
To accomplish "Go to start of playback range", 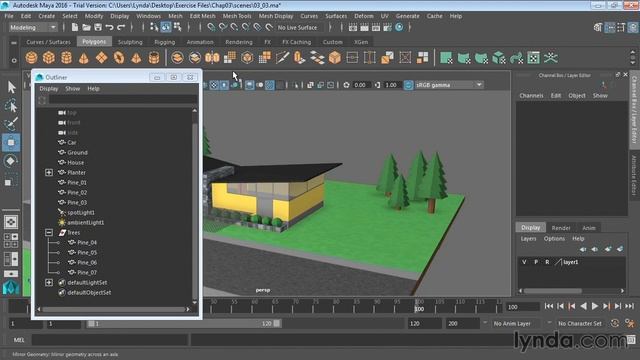I will point(549,306).
